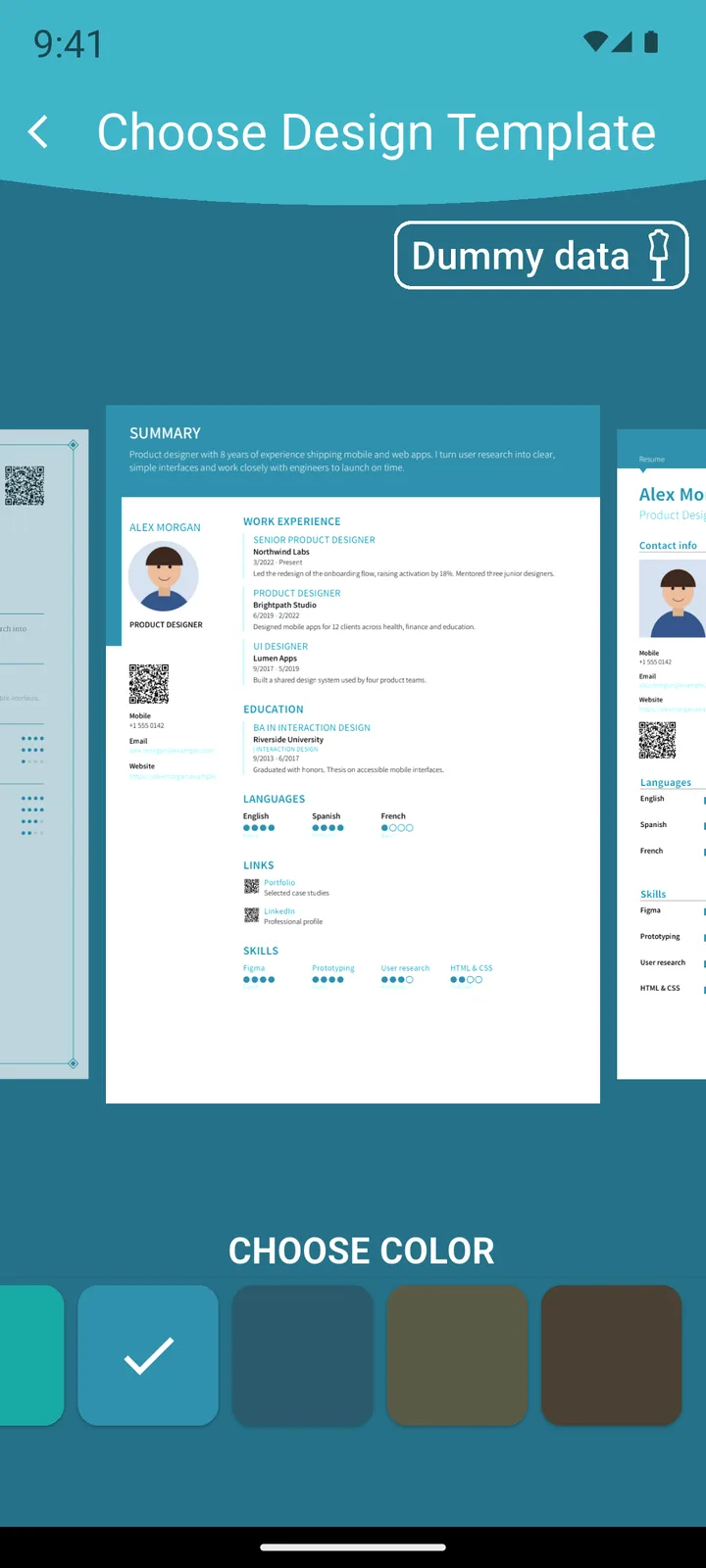Tap the cellular signal status icon

(x=622, y=41)
